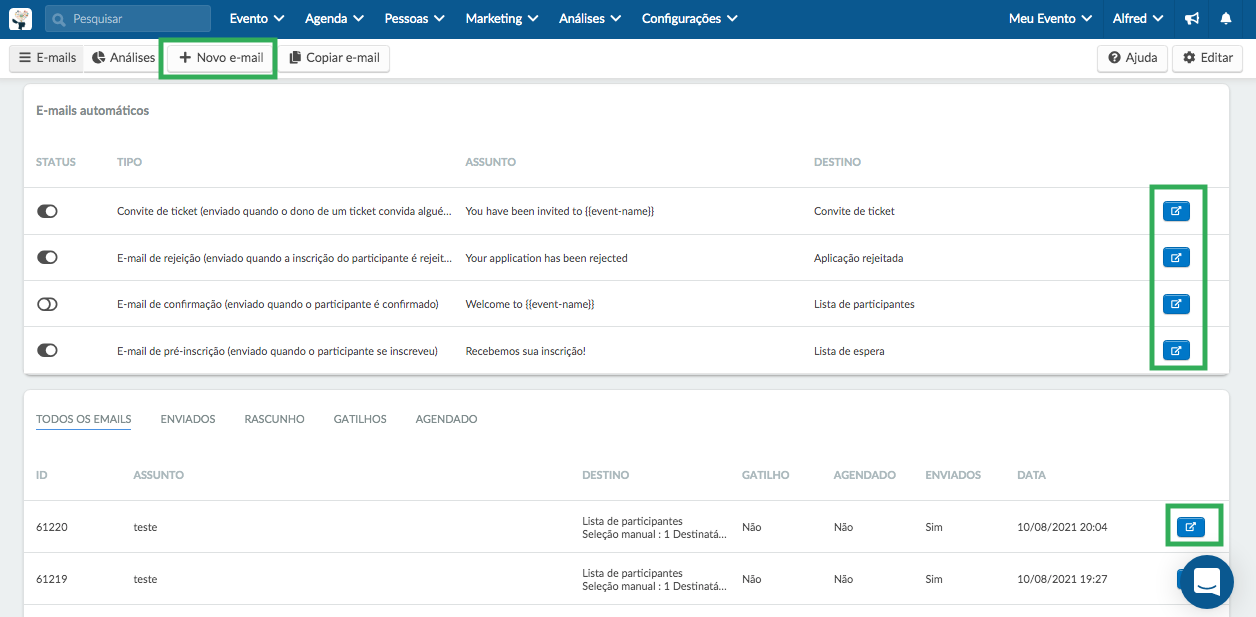
Task: Switch to the Análises toolbar view
Action: pyautogui.click(x=124, y=58)
